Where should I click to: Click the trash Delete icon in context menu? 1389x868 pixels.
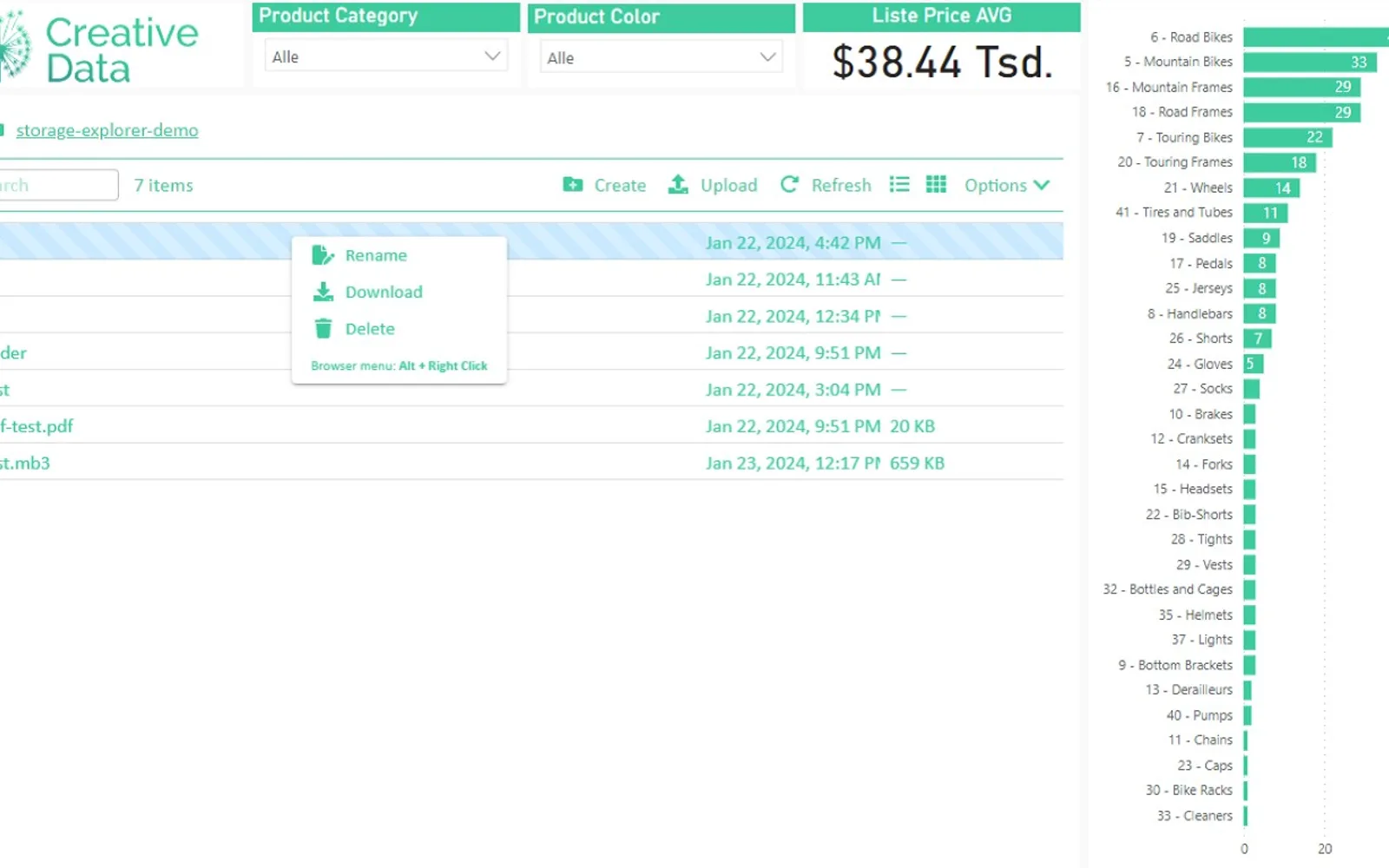323,328
